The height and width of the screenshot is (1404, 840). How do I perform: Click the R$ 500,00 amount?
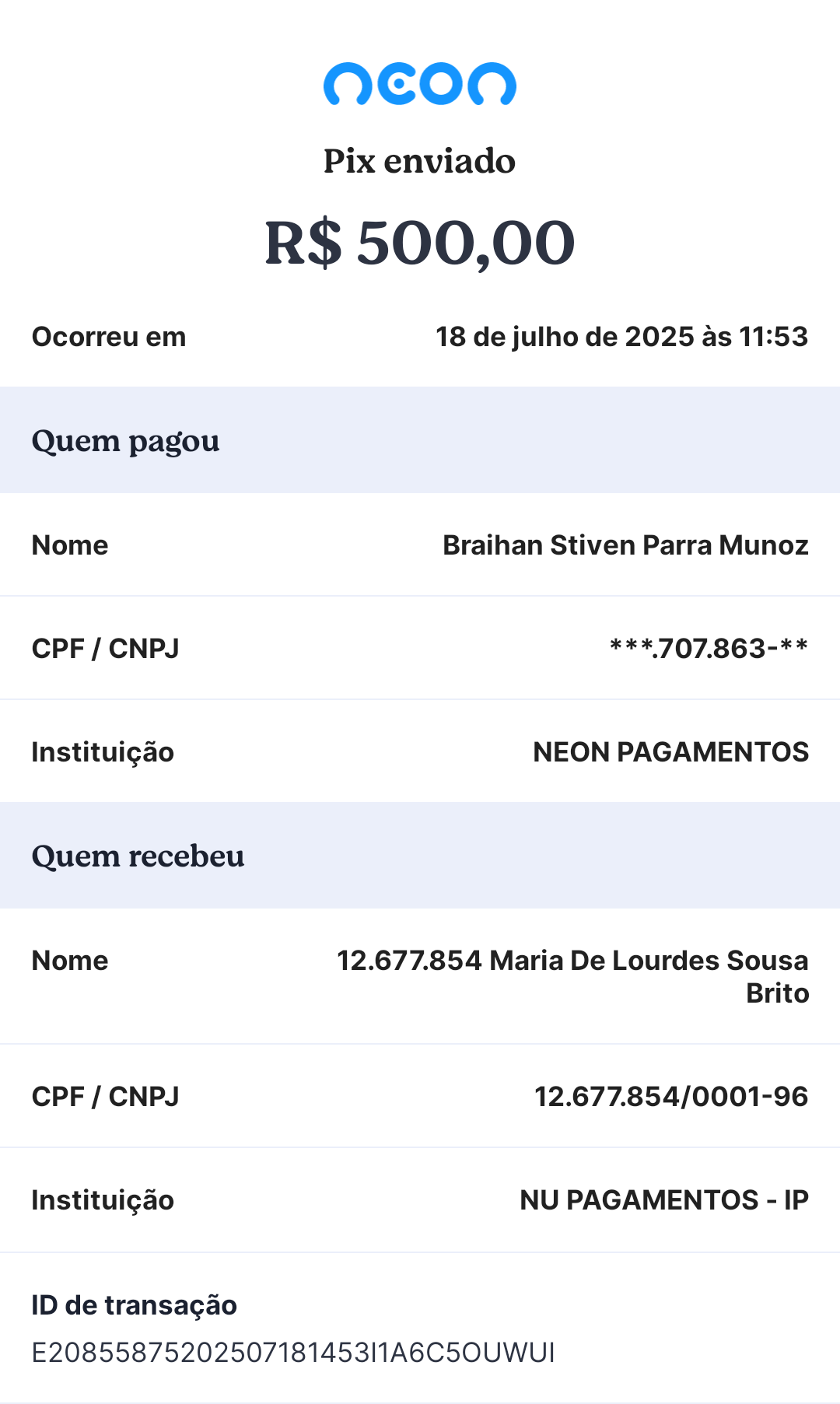coord(420,243)
